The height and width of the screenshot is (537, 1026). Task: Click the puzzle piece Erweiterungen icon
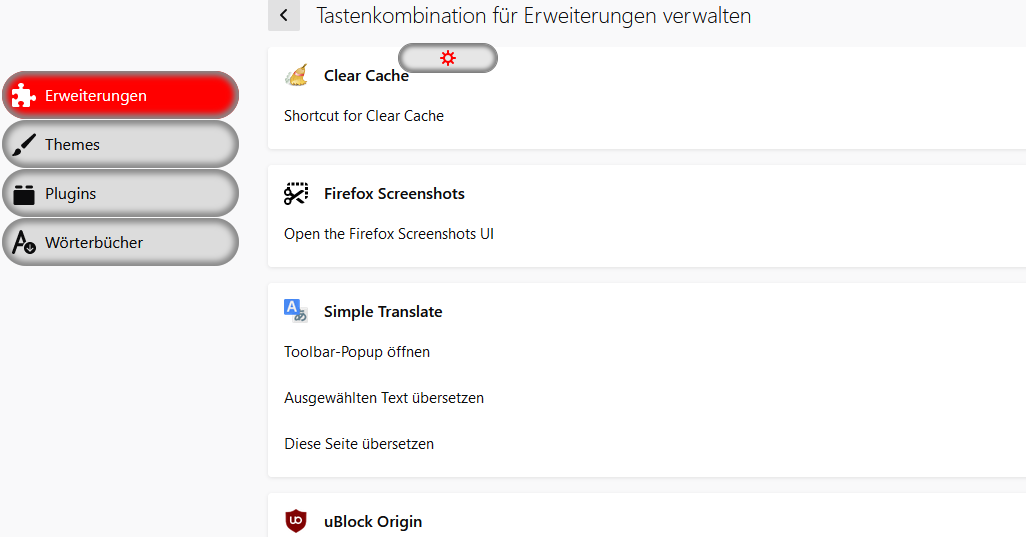click(x=24, y=95)
